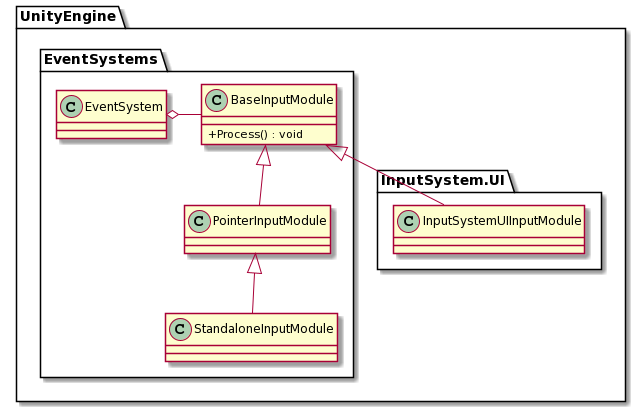Select the BaseInputModule class name

pos(282,100)
